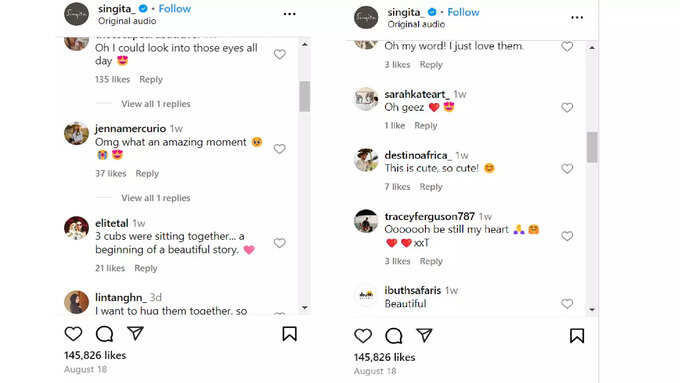
Task: Expand replies under the 135 likes comment
Action: click(x=156, y=104)
